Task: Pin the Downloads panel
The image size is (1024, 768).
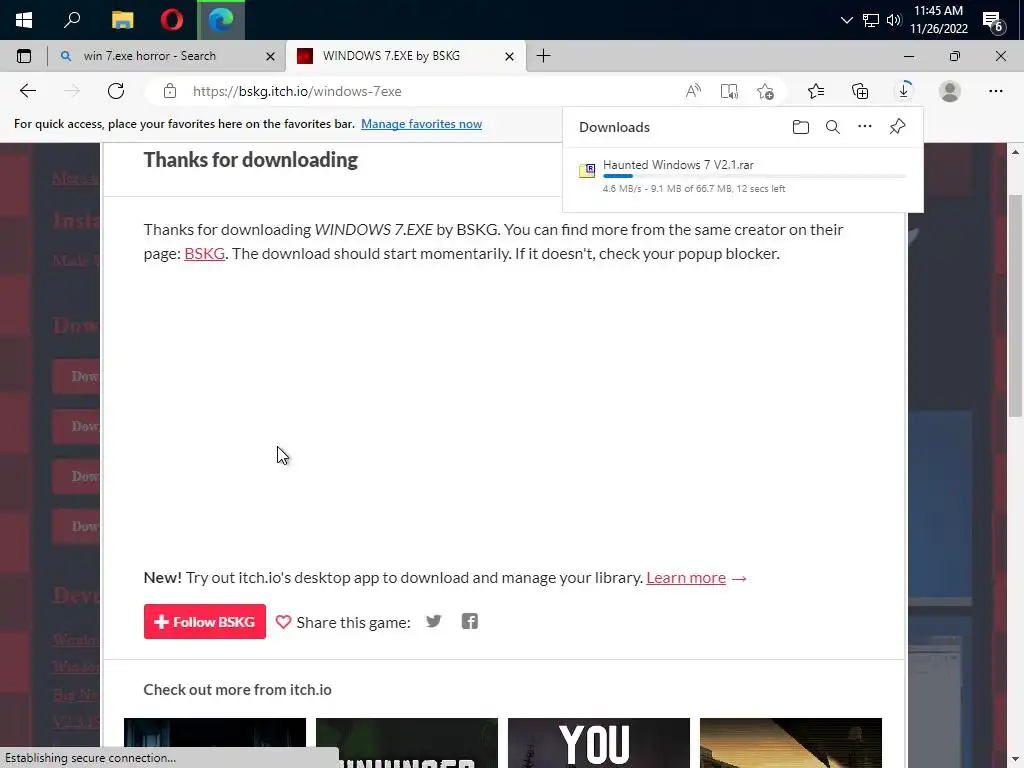Action: click(897, 126)
